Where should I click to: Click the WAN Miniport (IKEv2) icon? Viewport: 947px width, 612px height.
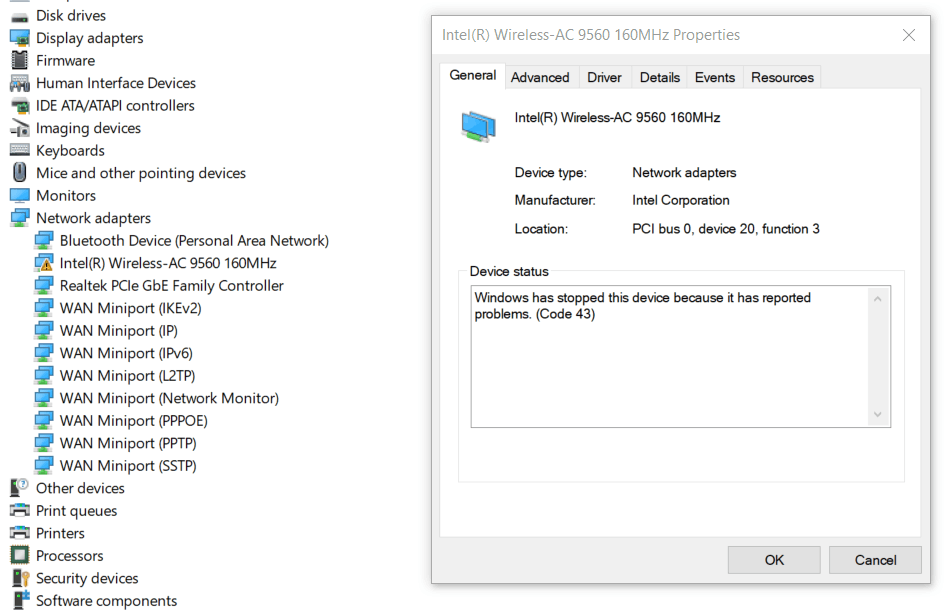click(x=43, y=308)
